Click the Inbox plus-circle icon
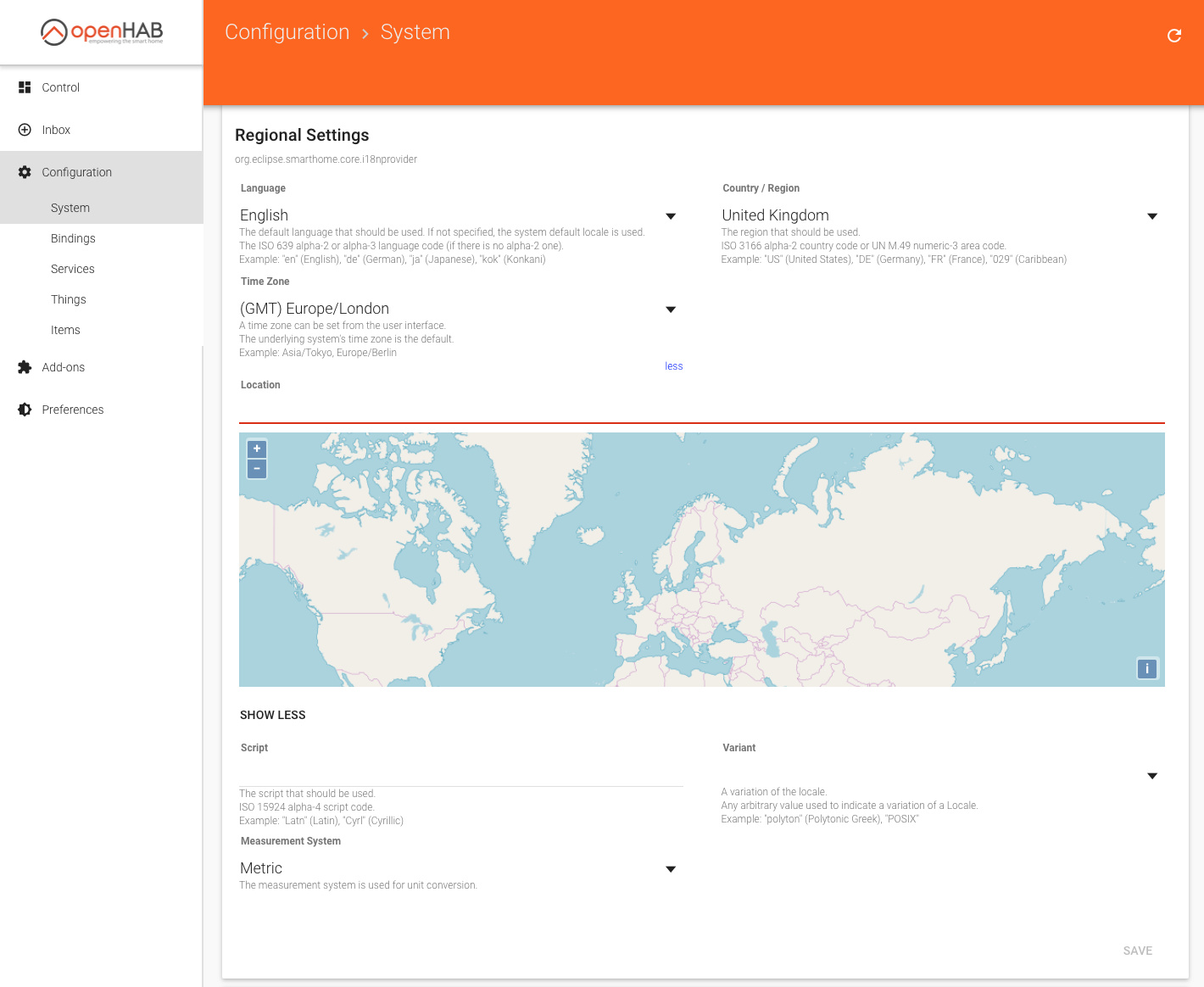This screenshot has width=1204, height=987. (25, 130)
